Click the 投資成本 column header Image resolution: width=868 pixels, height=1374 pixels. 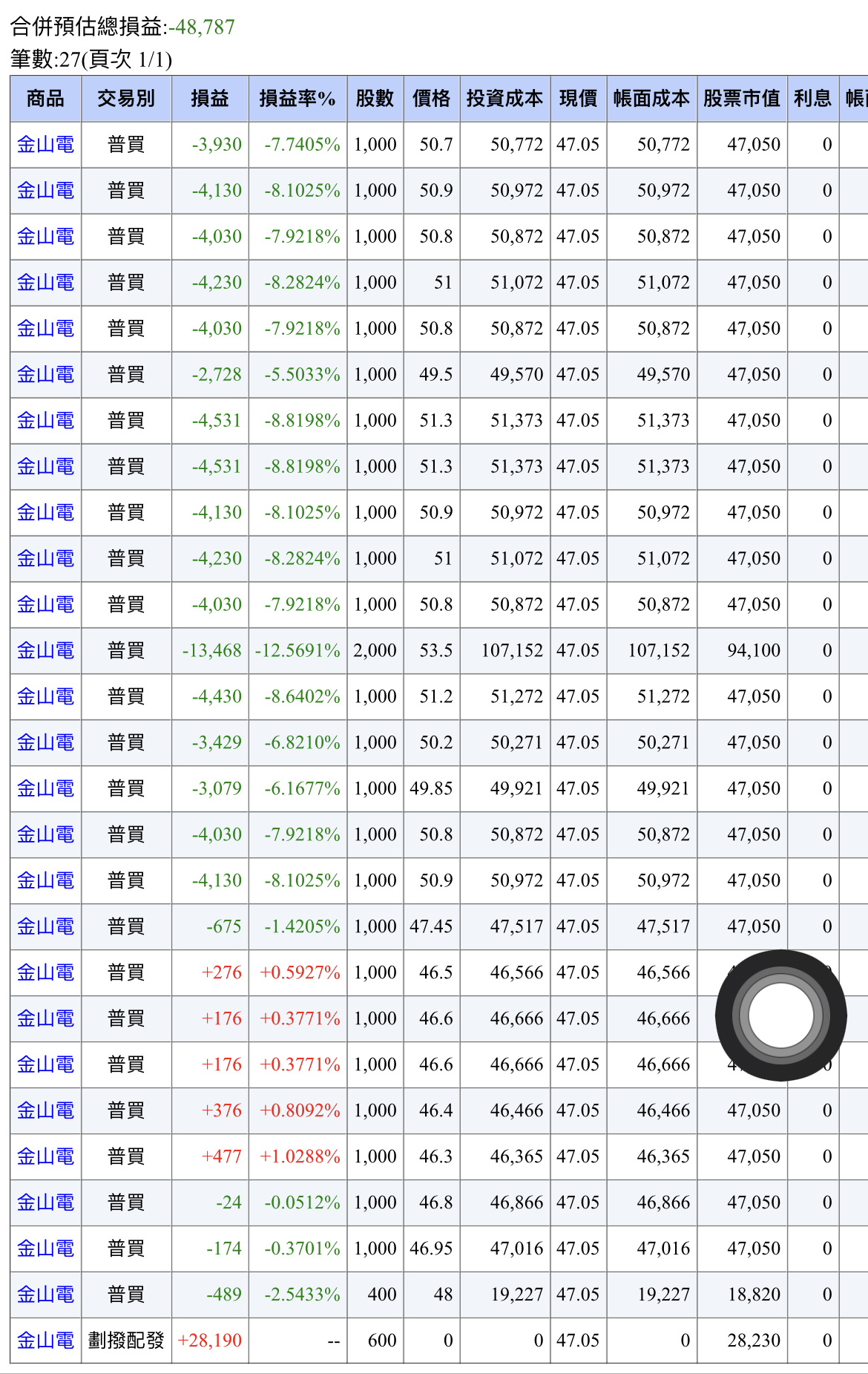coord(504,99)
